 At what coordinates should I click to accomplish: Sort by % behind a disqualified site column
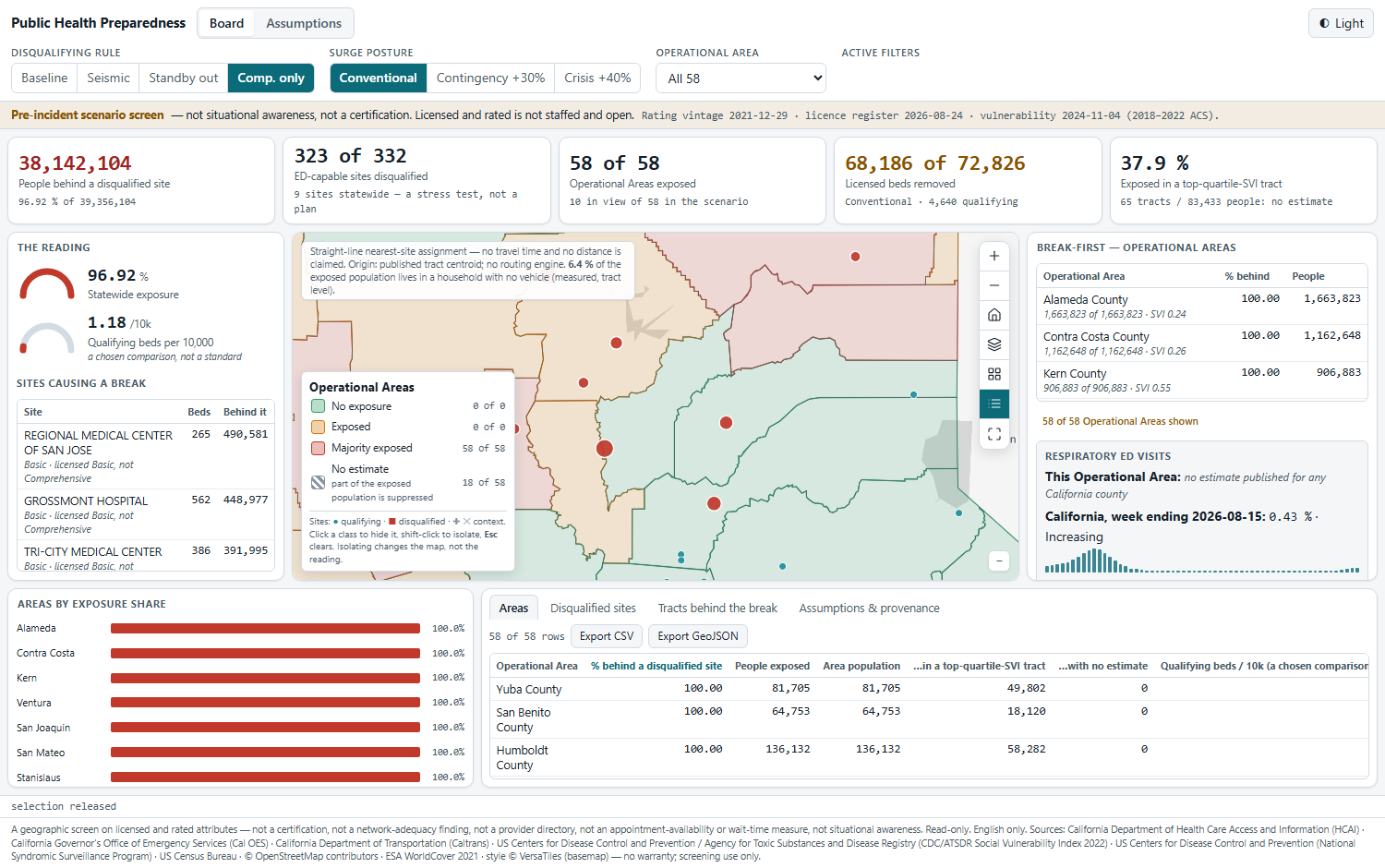pos(656,666)
